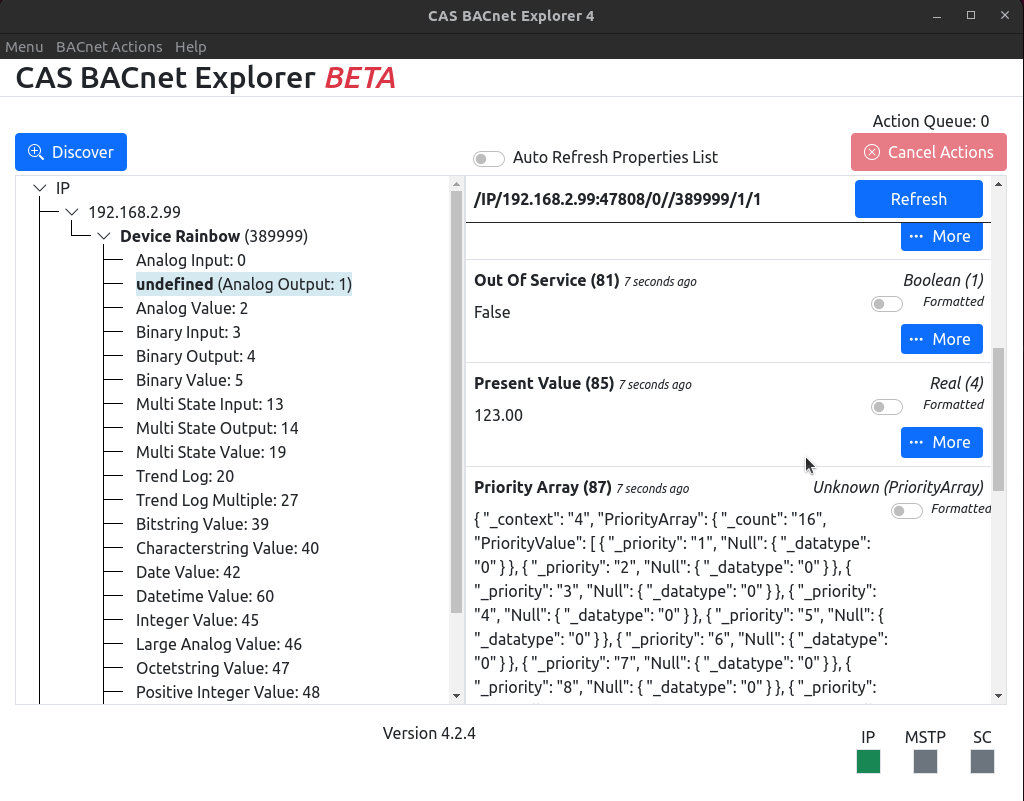
Task: Click the grey MSTP status indicator
Action: pos(925,761)
